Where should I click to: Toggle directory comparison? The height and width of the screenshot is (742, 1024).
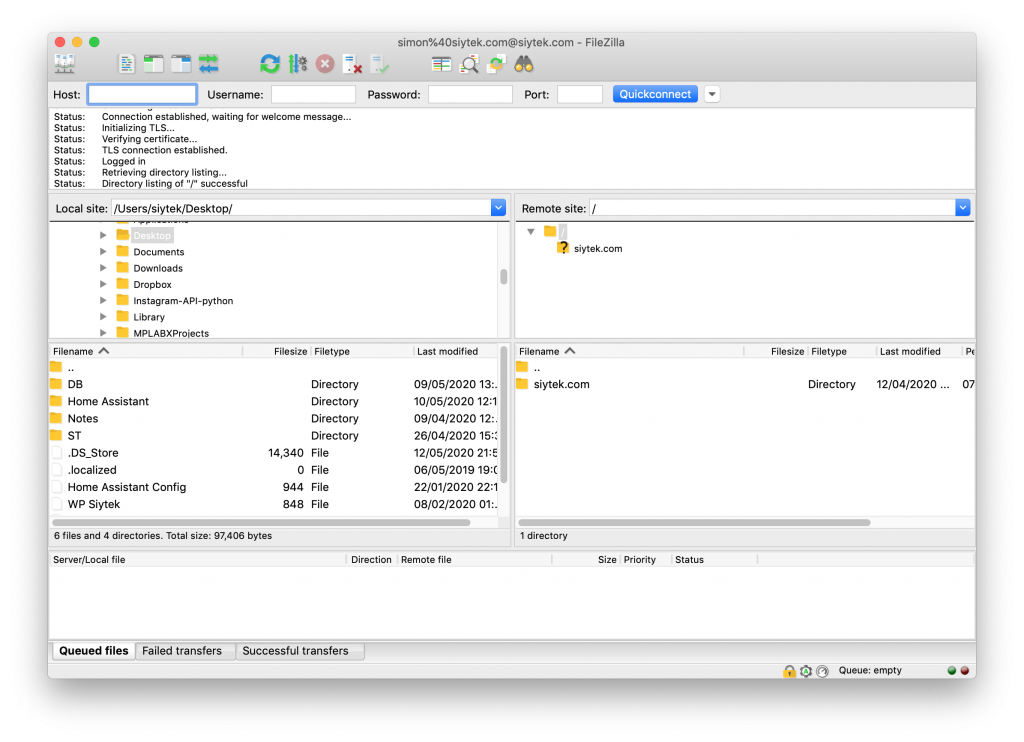(x=470, y=64)
